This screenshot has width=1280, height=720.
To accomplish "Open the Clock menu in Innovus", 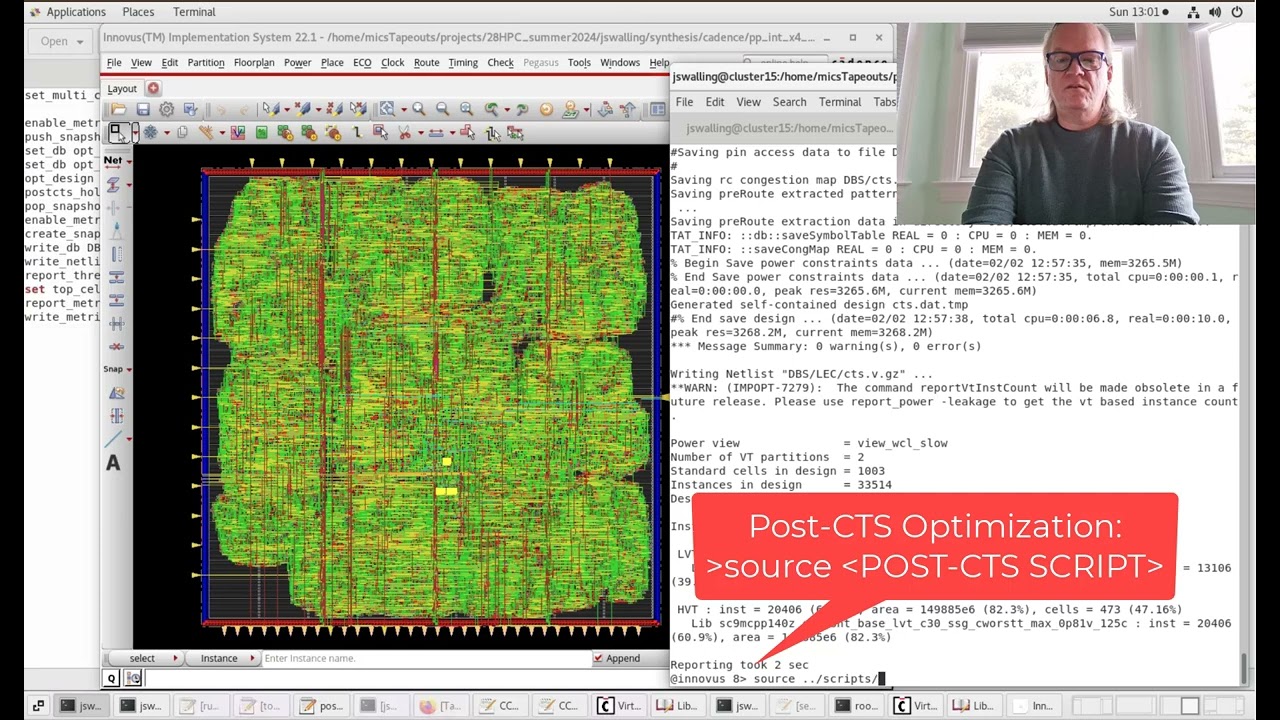I will 392,62.
